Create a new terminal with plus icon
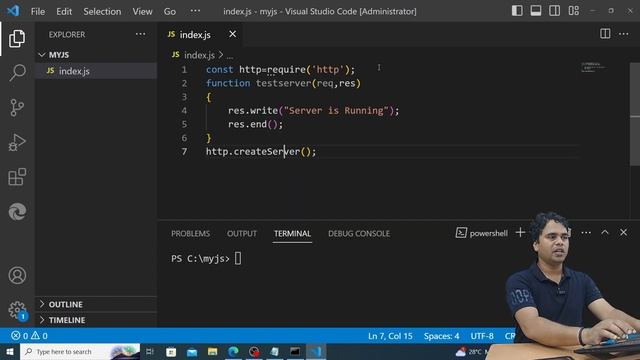Viewport: 640px width, 360px height. point(520,232)
